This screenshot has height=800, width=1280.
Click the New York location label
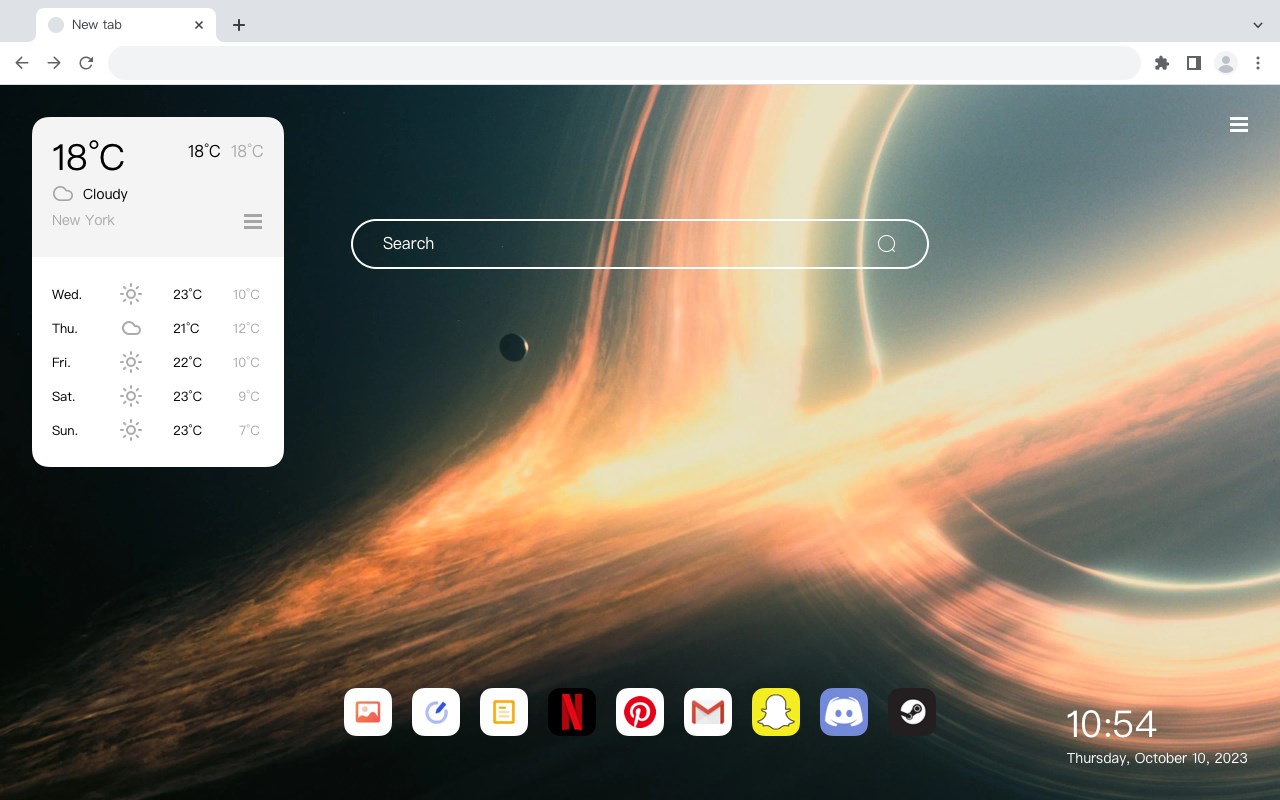click(83, 220)
